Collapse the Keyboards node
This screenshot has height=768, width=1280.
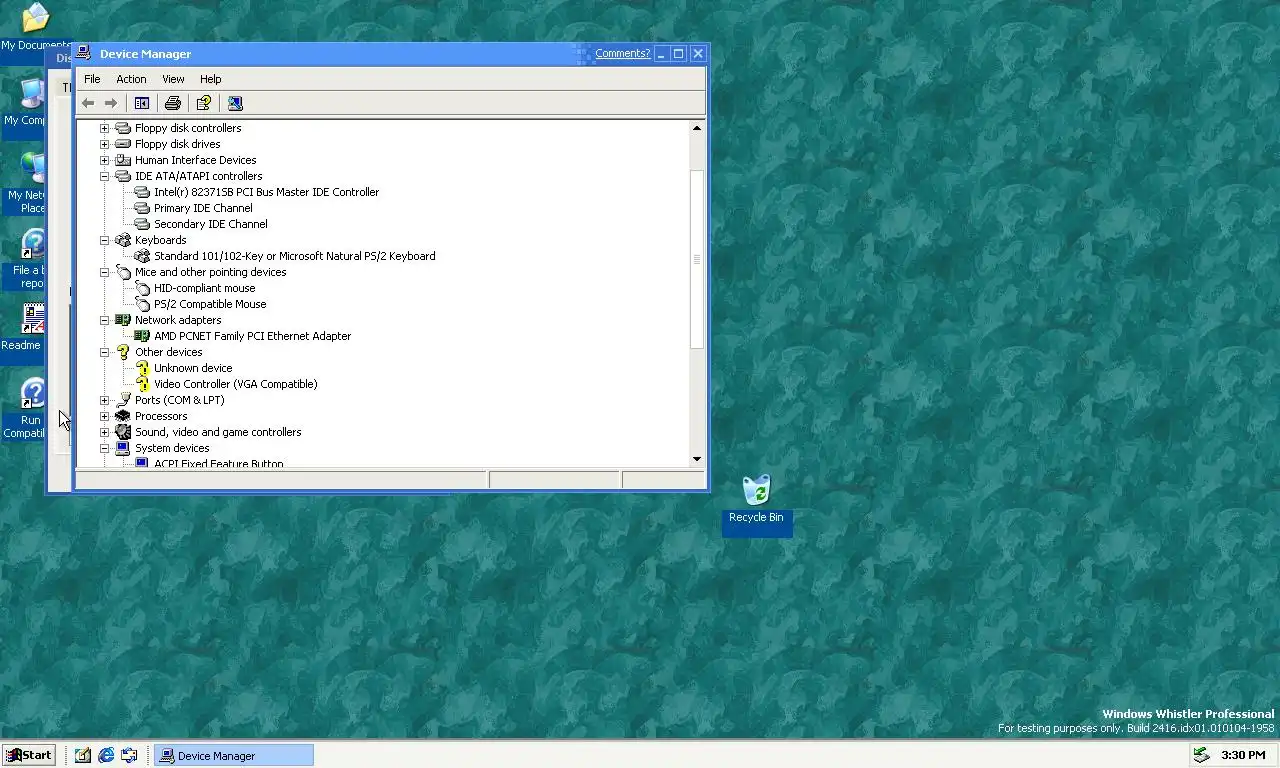[104, 240]
